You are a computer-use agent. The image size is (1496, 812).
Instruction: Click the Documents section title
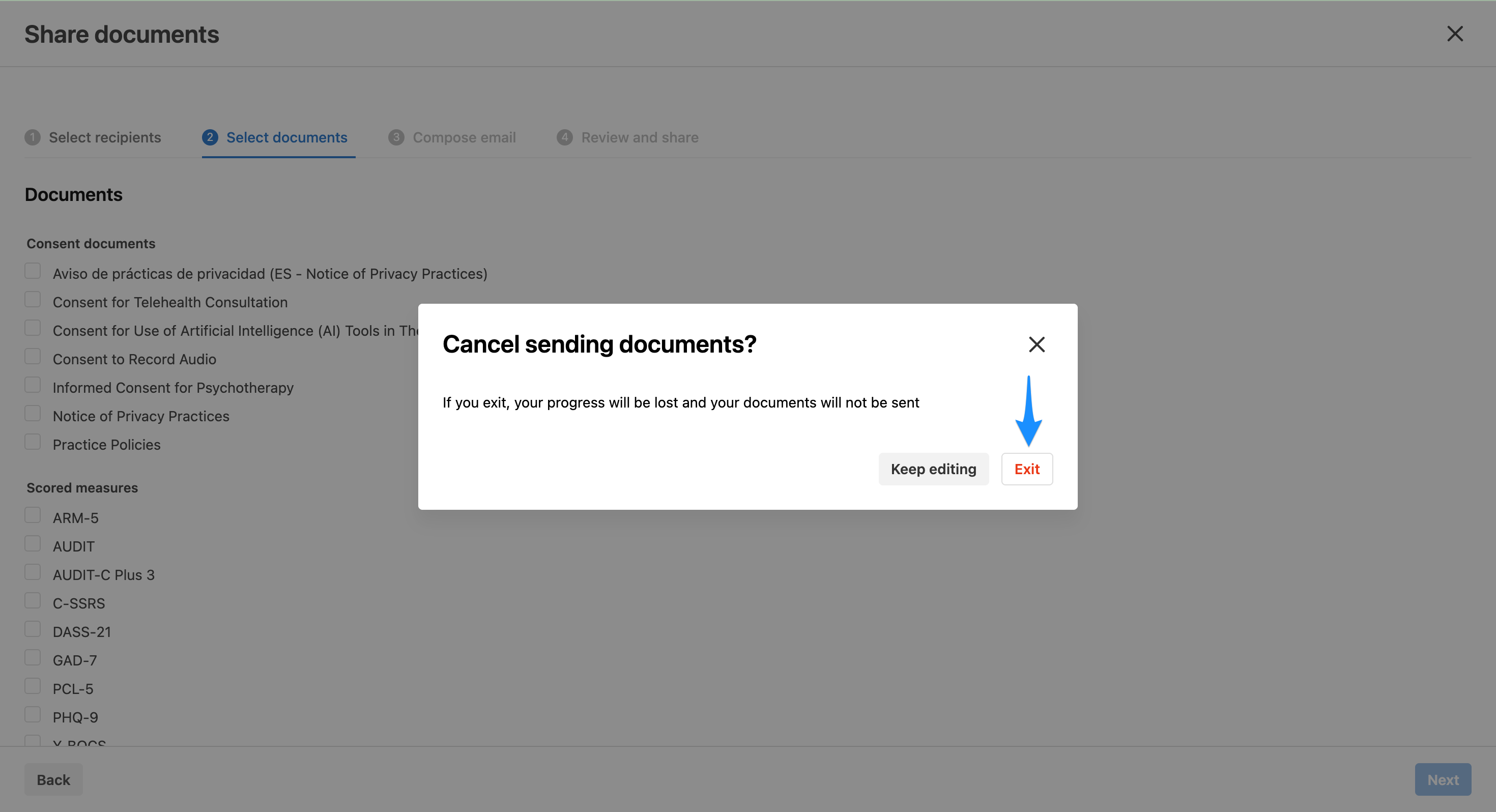74,194
